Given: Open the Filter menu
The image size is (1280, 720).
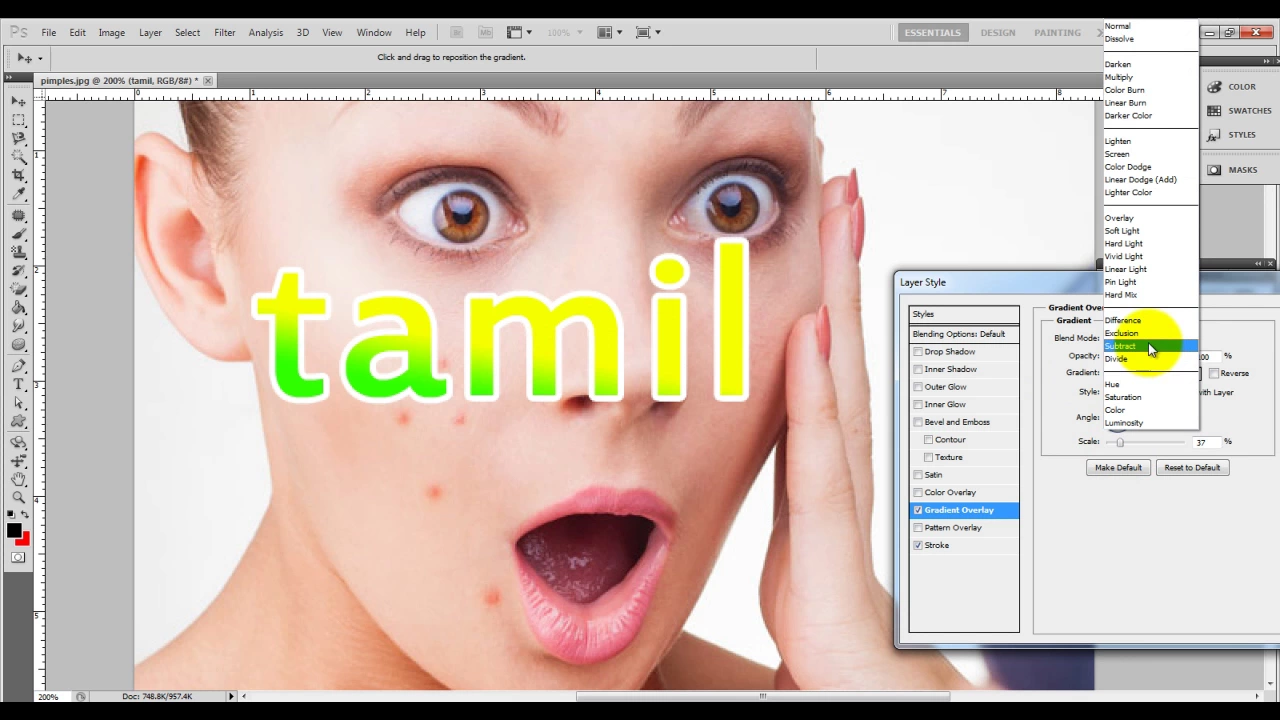Looking at the screenshot, I should click(225, 32).
